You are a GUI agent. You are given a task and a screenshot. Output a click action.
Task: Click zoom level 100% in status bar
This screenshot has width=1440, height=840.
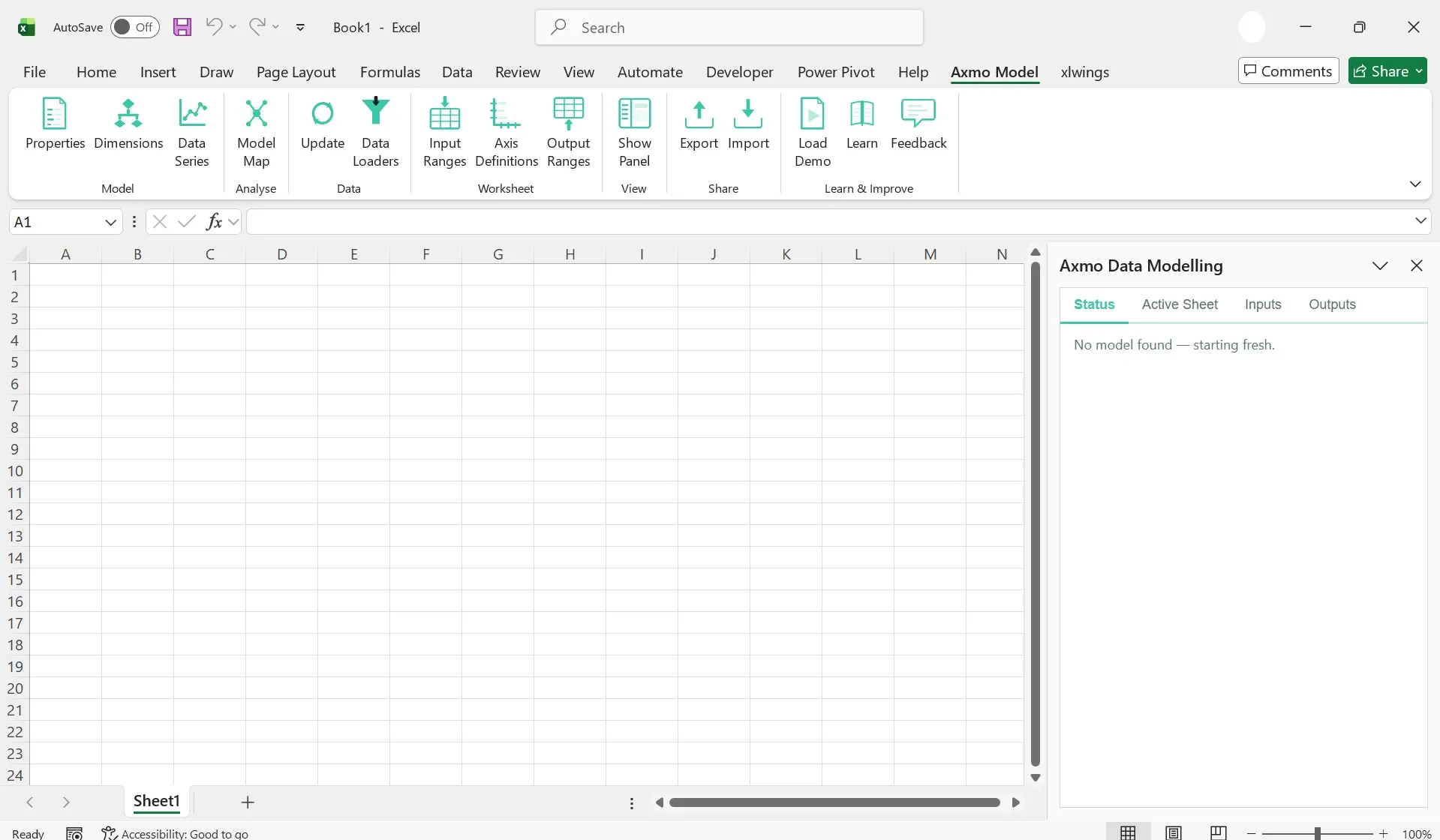[x=1416, y=833]
